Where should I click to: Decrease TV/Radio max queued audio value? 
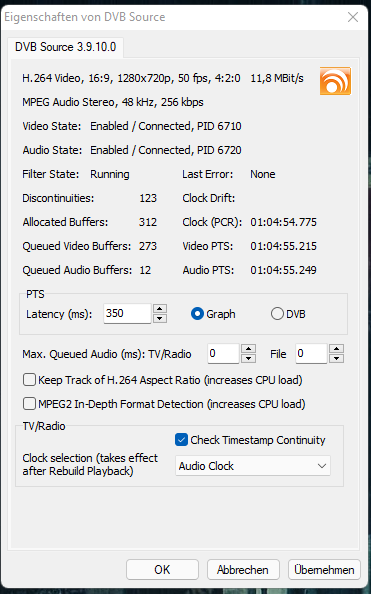[248, 358]
